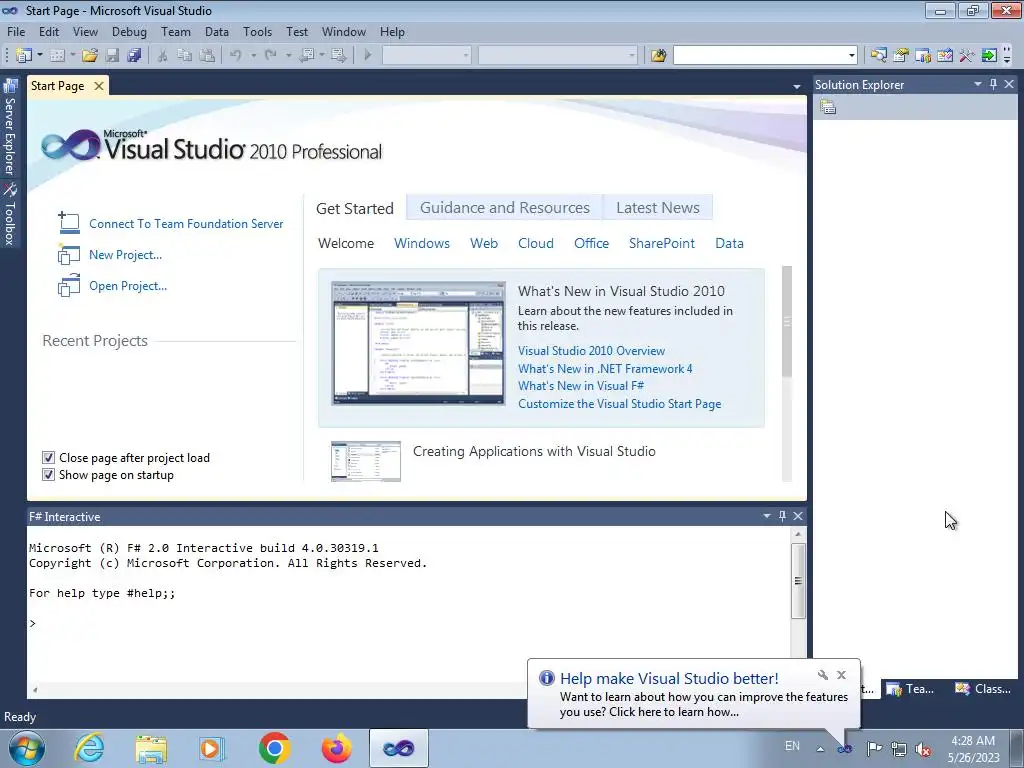Click the Save All toolbar icon
Viewport: 1024px width, 768px height.
click(135, 56)
